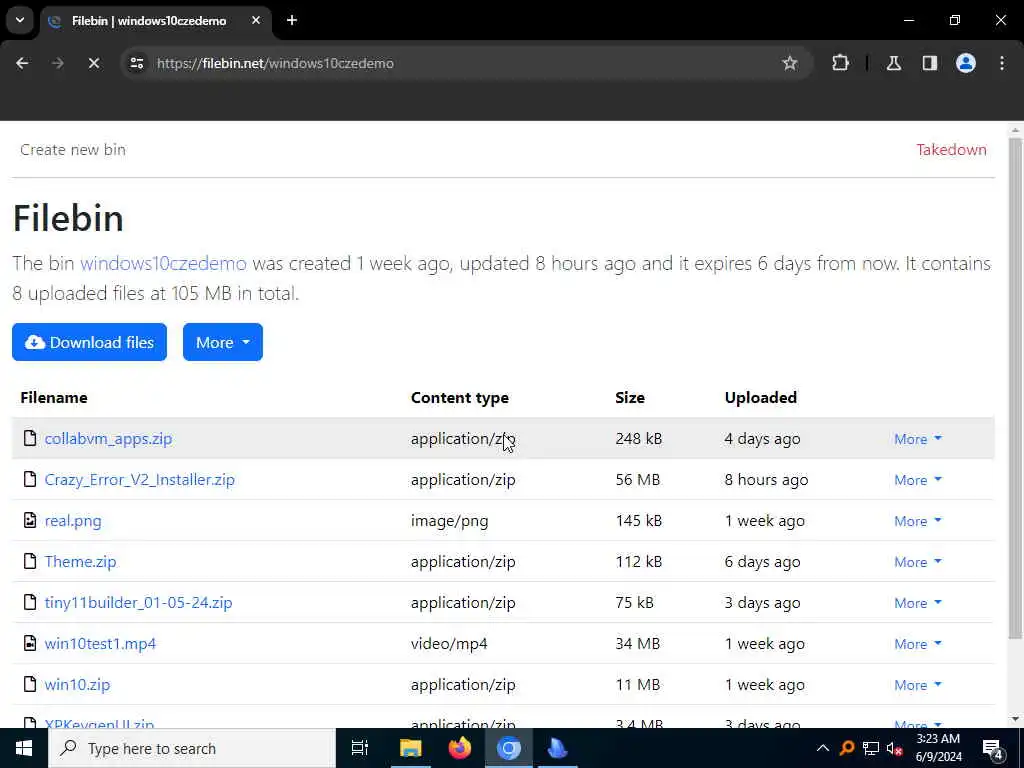
Task: Click the Download files button
Action: 89,342
